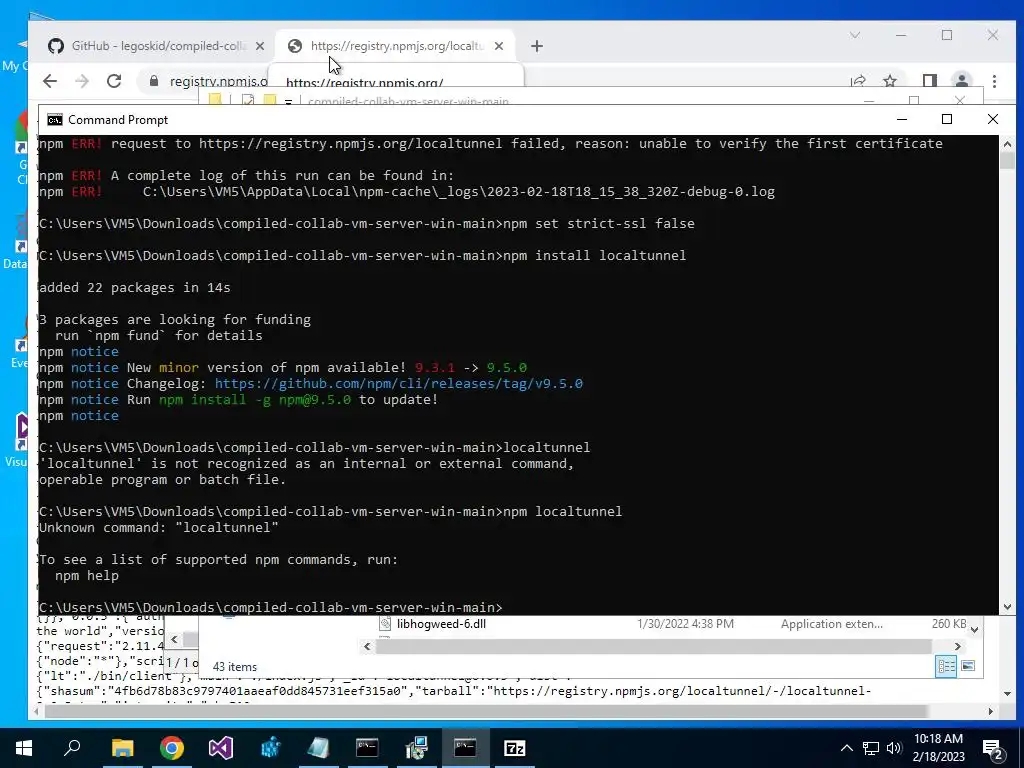Screen dimensions: 1024x768
Task: Click Chrome page horizontal scrollbar thumb
Action: [x=487, y=711]
